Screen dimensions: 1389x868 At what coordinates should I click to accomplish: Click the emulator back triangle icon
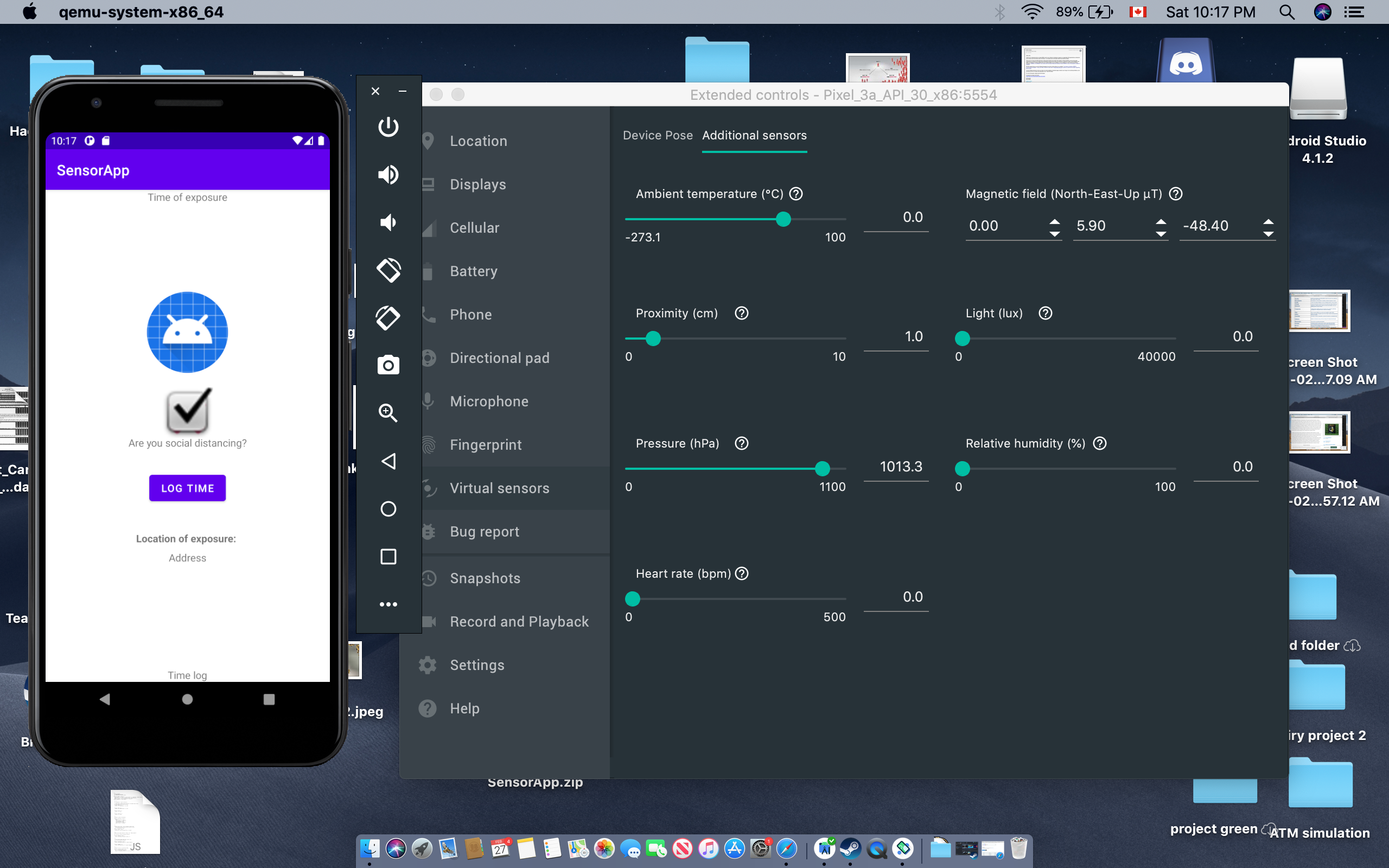pyautogui.click(x=388, y=461)
